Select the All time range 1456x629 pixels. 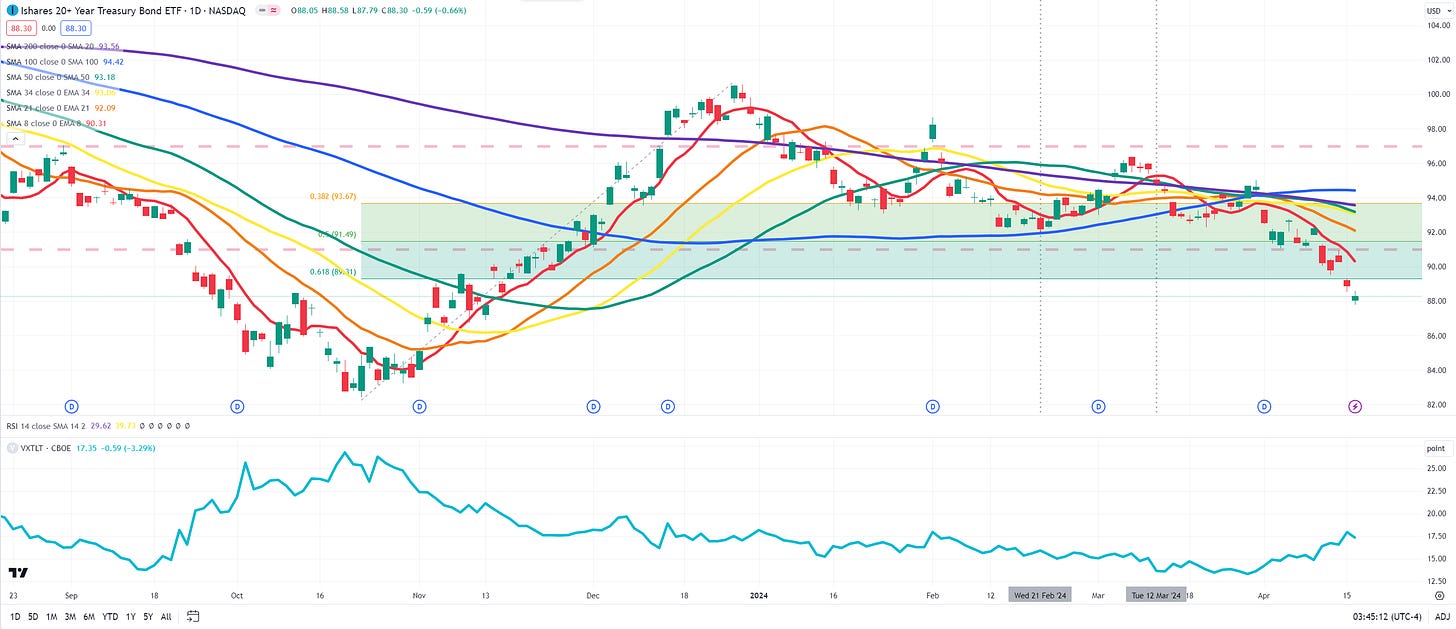pyautogui.click(x=166, y=616)
